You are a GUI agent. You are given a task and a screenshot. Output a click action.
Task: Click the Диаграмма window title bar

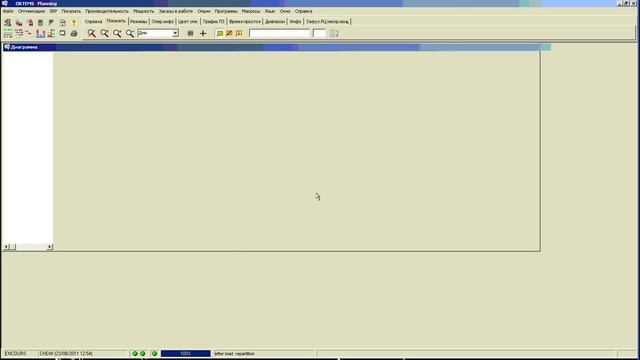point(271,47)
